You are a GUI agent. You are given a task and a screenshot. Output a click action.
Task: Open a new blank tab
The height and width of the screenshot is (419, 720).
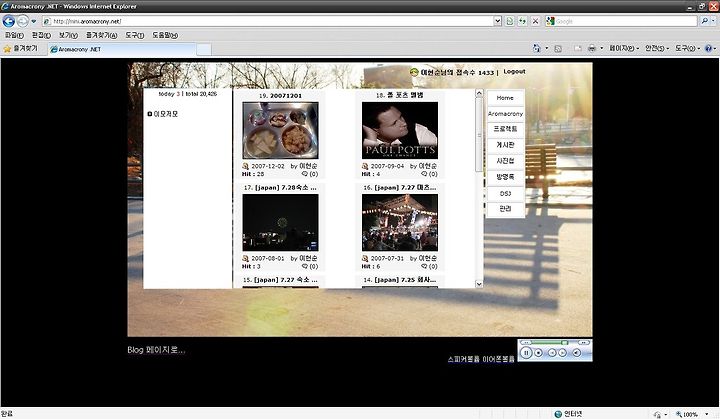[204, 49]
